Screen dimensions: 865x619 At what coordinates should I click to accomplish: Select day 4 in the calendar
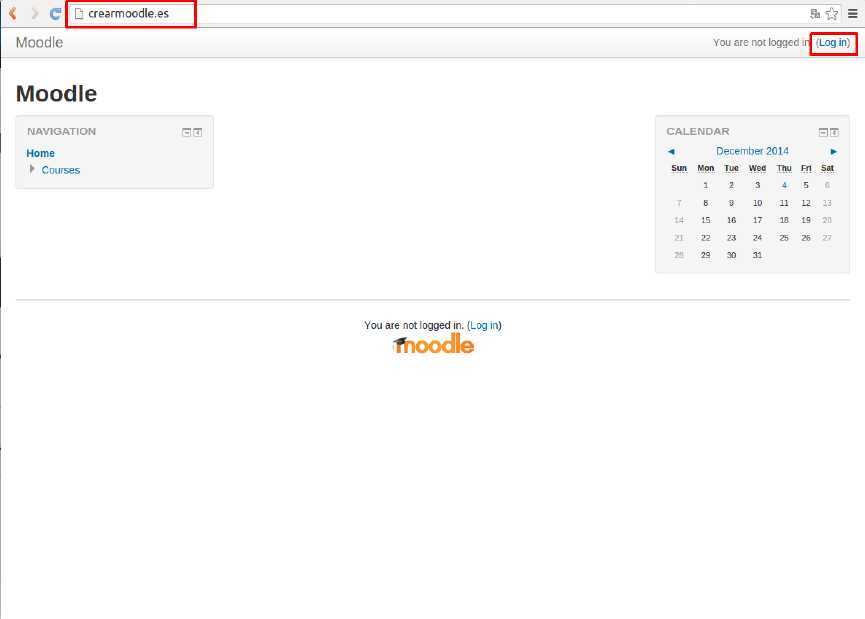tap(784, 185)
